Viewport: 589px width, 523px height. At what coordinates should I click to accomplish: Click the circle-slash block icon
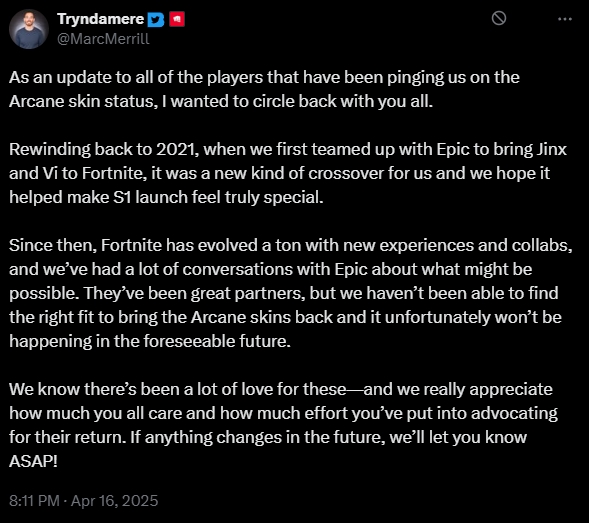point(499,18)
